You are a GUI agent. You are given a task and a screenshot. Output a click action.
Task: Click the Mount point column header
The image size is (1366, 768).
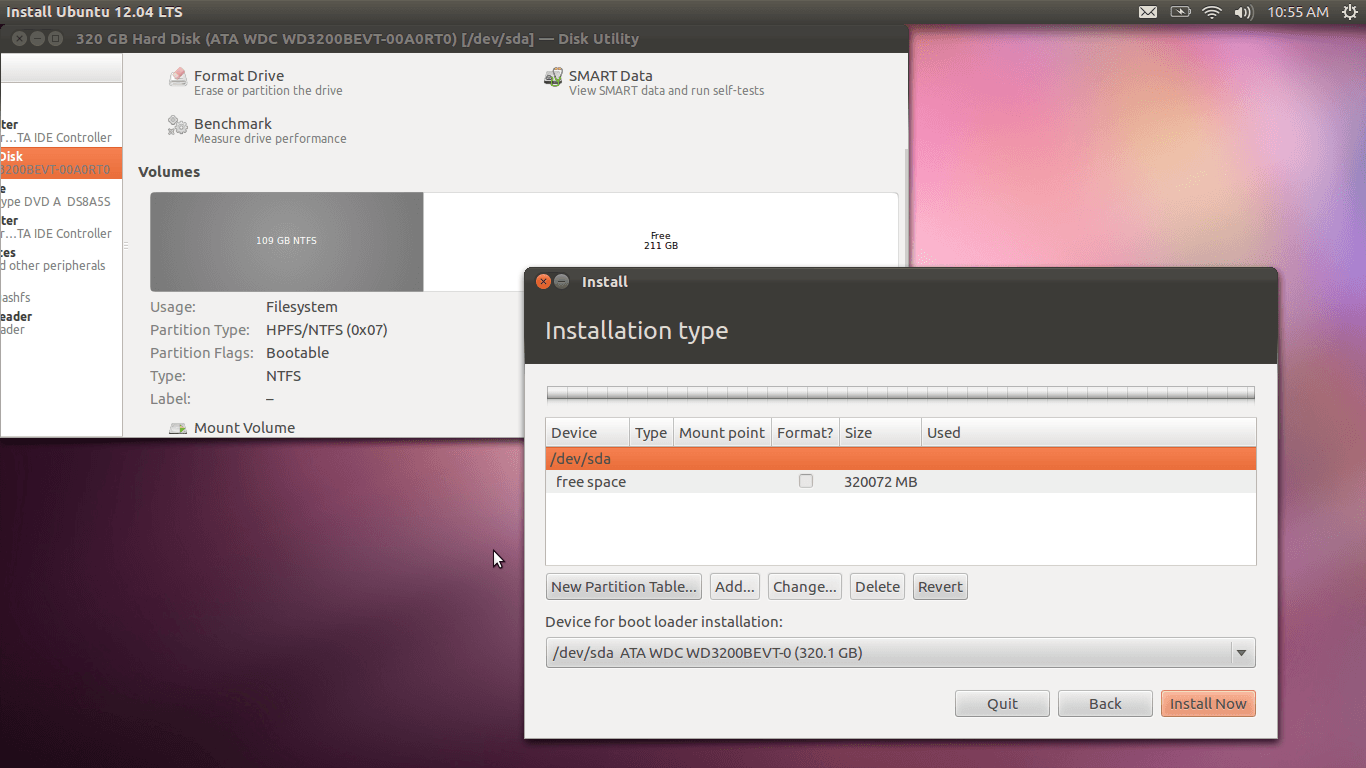(722, 433)
